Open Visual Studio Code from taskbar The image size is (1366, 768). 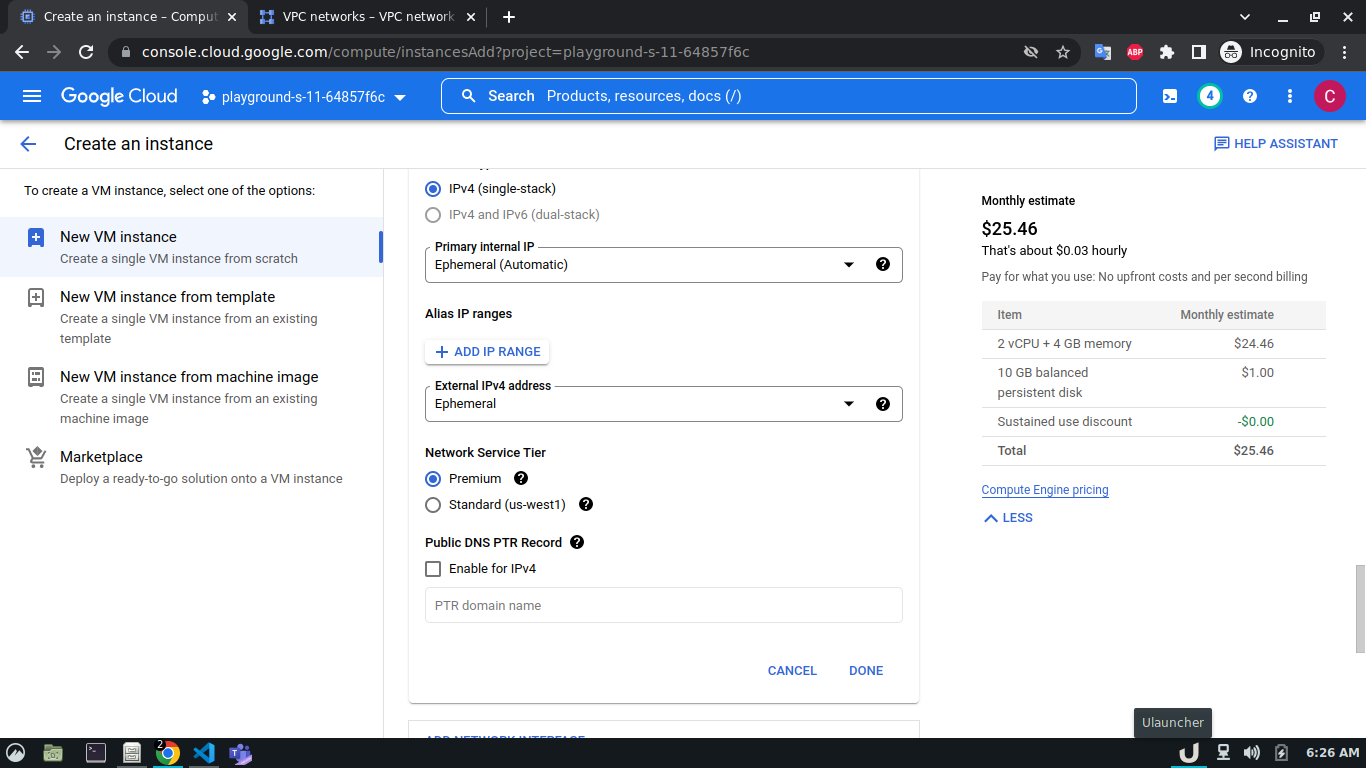[x=204, y=753]
